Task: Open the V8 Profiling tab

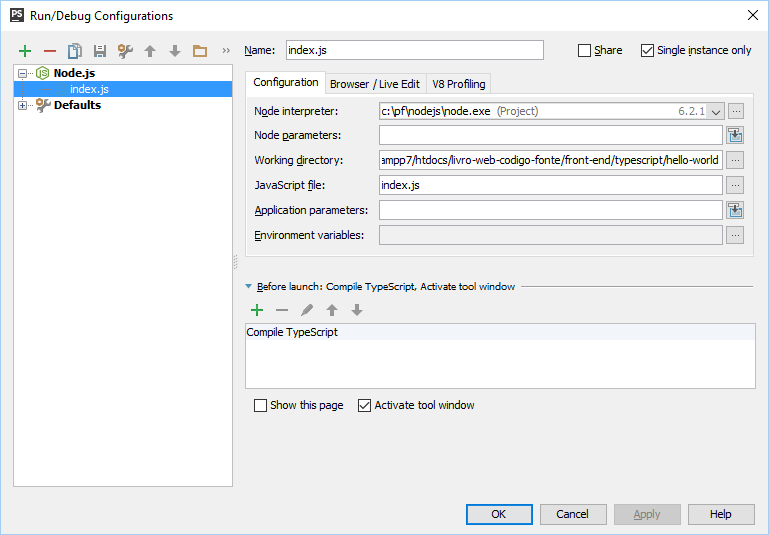Action: 459,84
